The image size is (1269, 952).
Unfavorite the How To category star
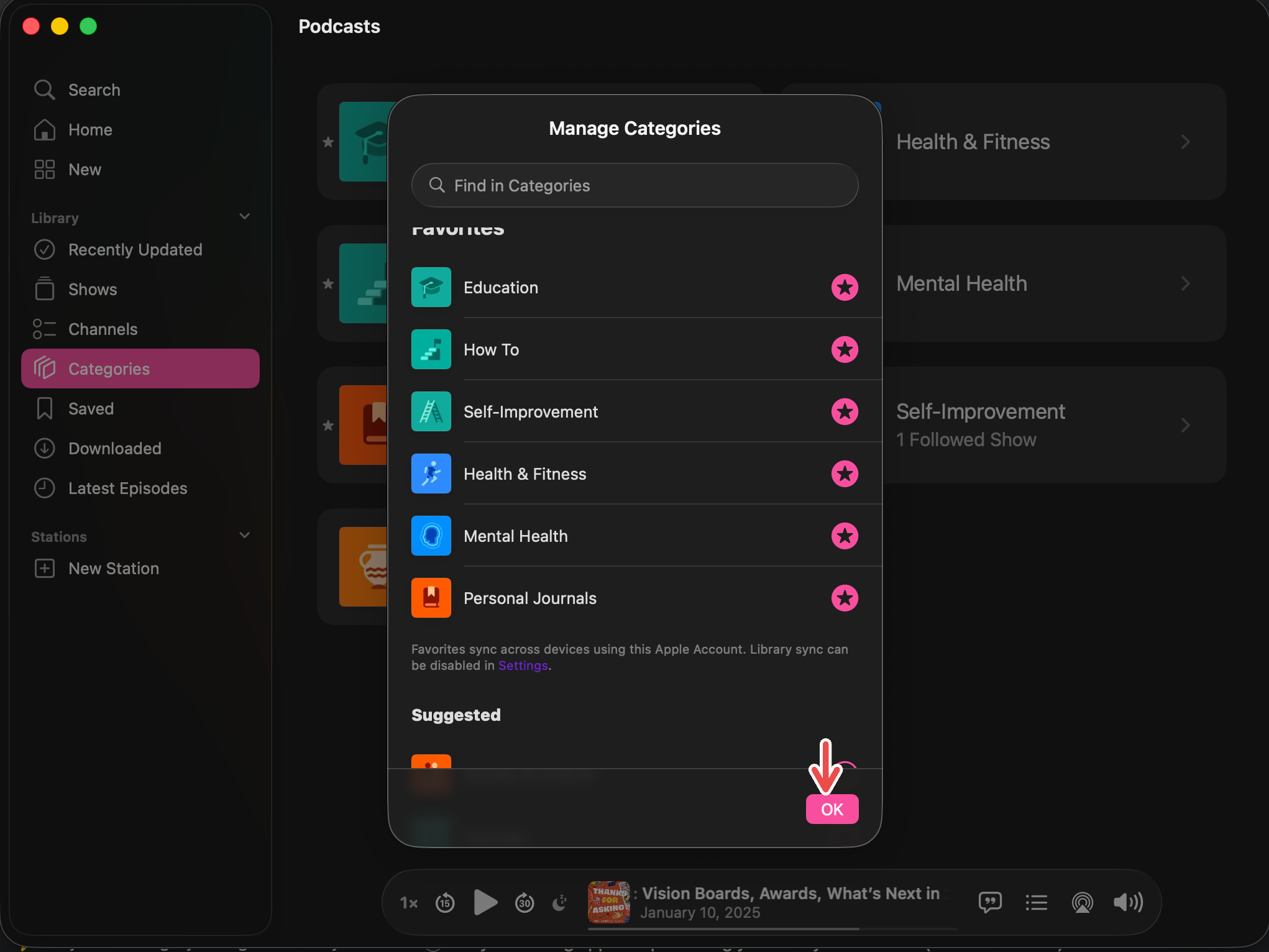845,349
